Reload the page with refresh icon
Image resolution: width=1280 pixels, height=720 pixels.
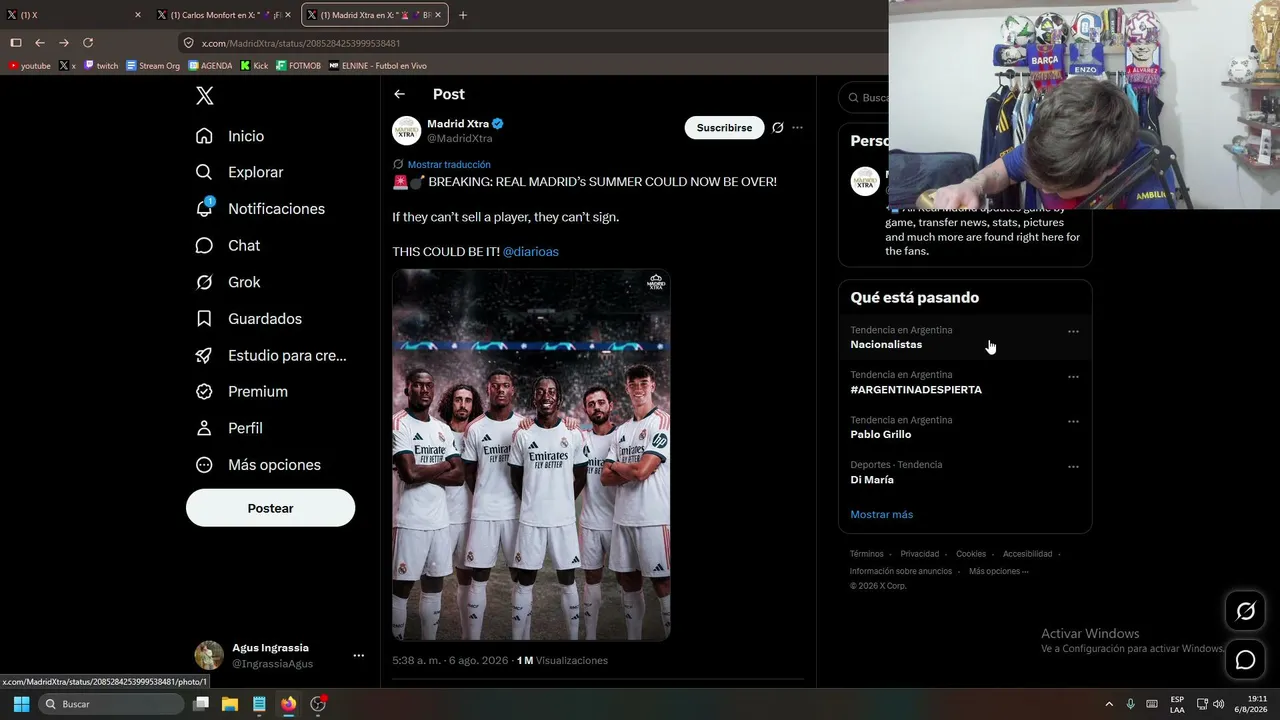pos(88,43)
